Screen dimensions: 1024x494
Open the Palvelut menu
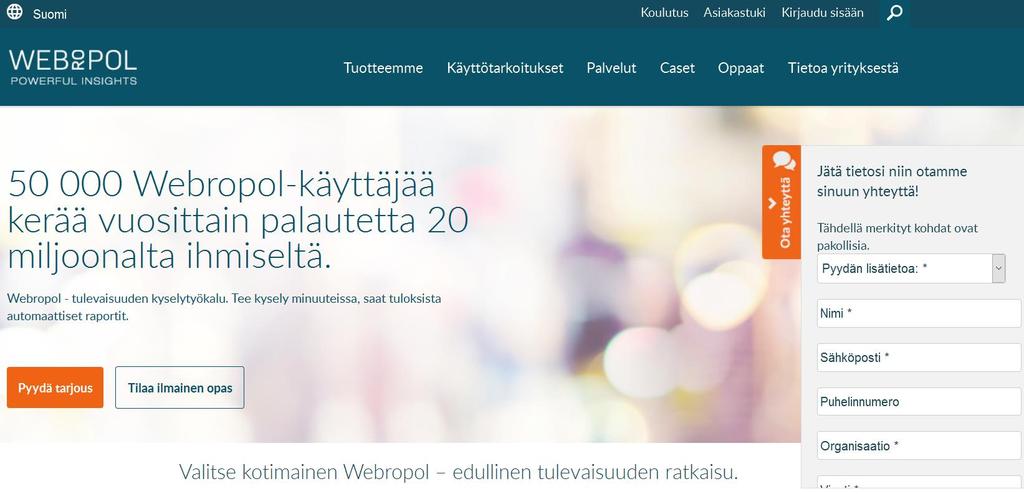pyautogui.click(x=611, y=68)
